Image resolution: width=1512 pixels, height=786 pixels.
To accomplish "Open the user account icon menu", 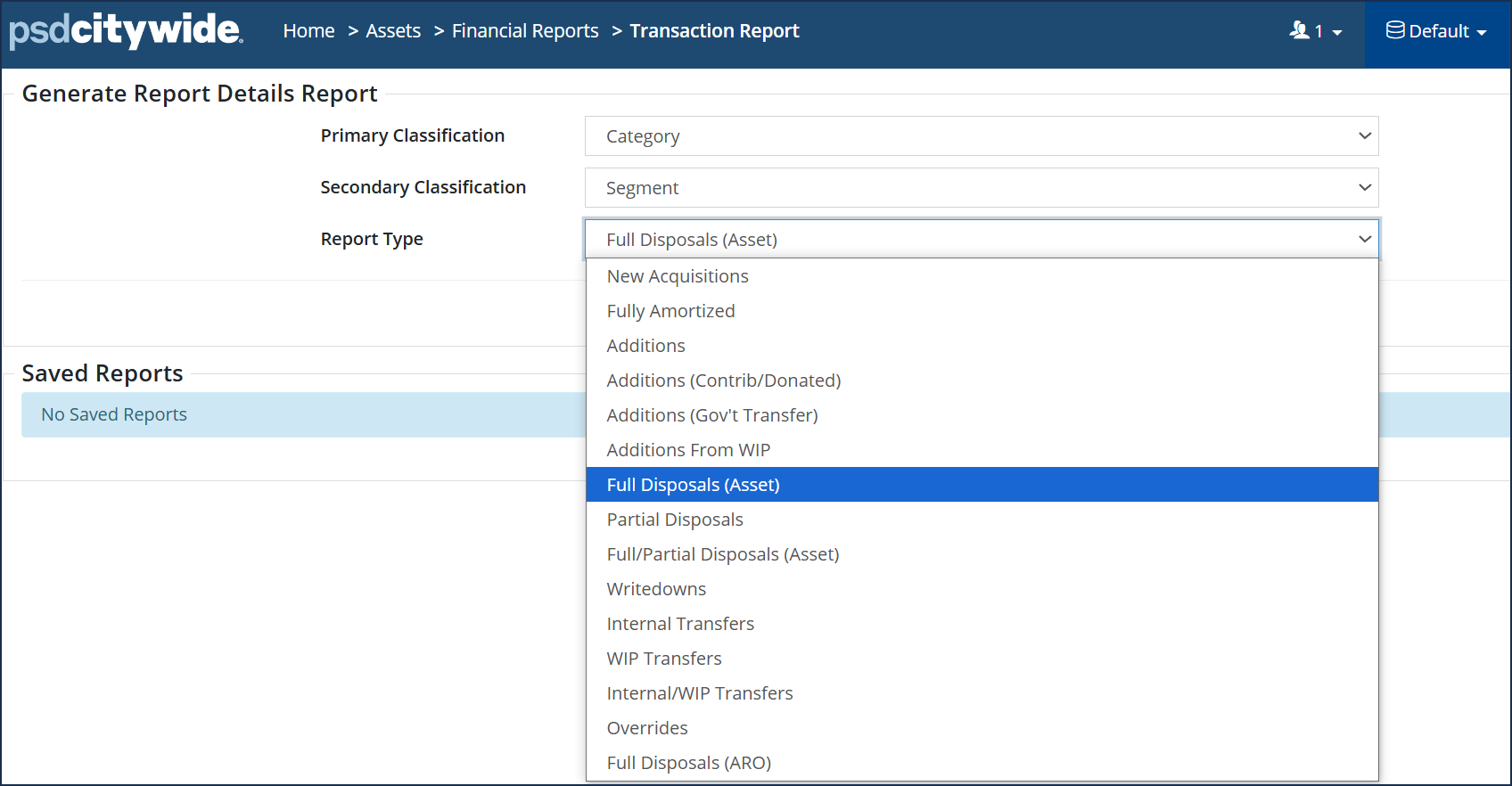I will pos(1315,31).
